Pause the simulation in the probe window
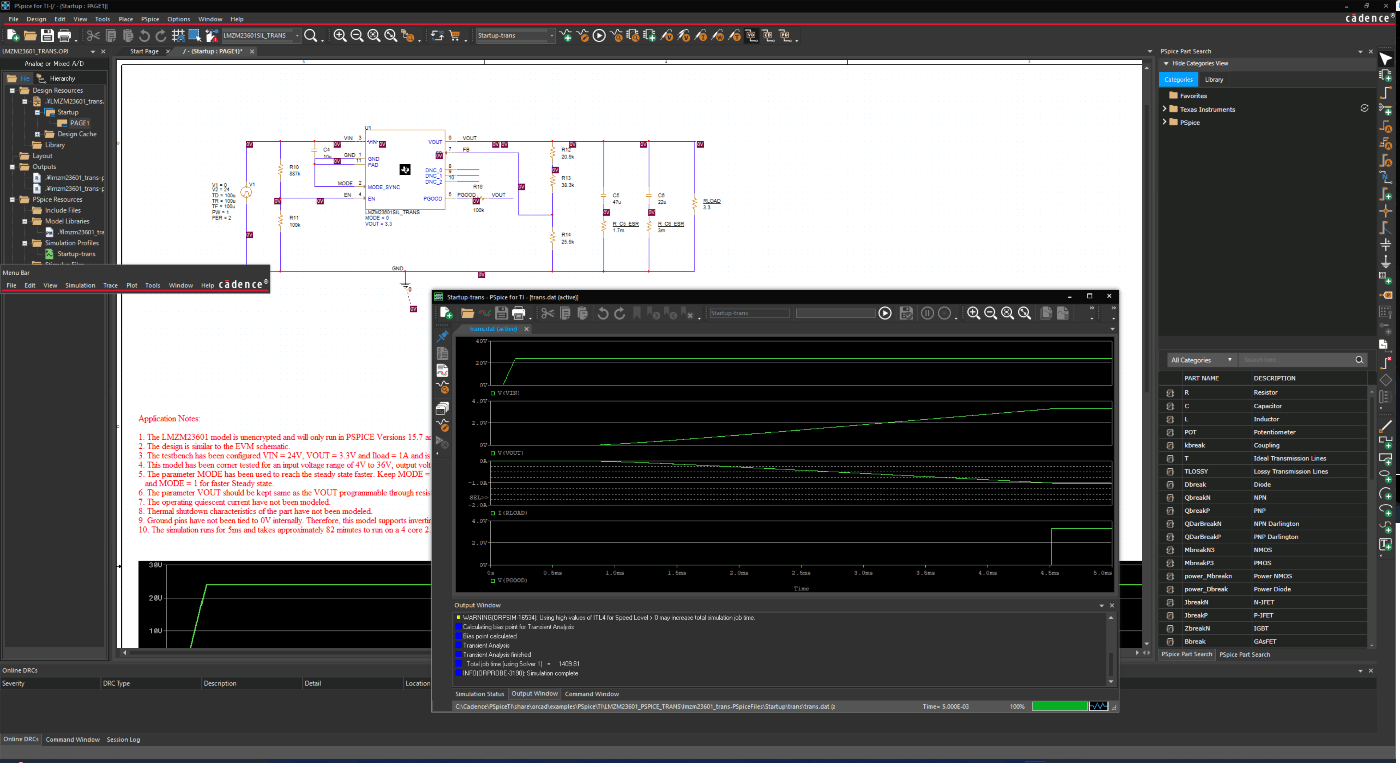 tap(927, 313)
